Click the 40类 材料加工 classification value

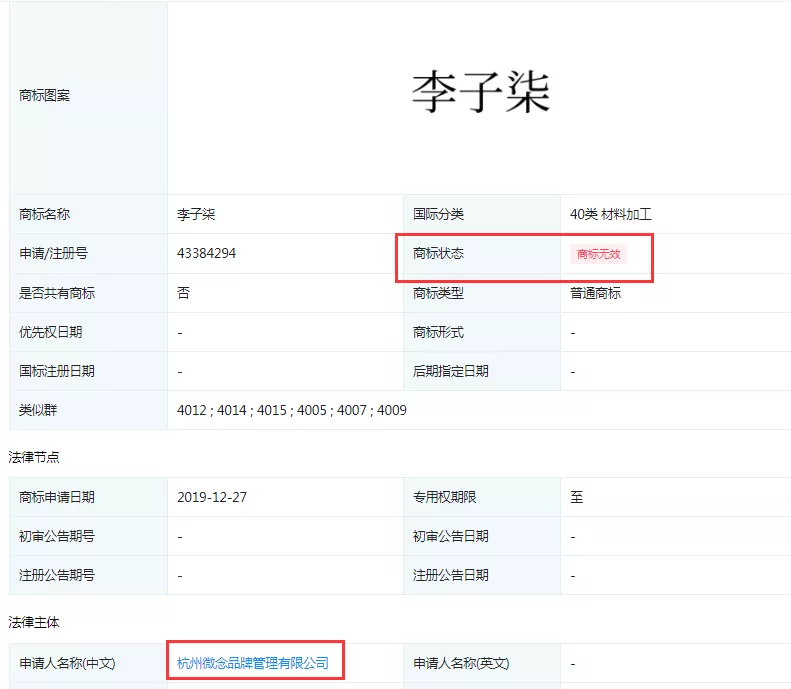[610, 214]
